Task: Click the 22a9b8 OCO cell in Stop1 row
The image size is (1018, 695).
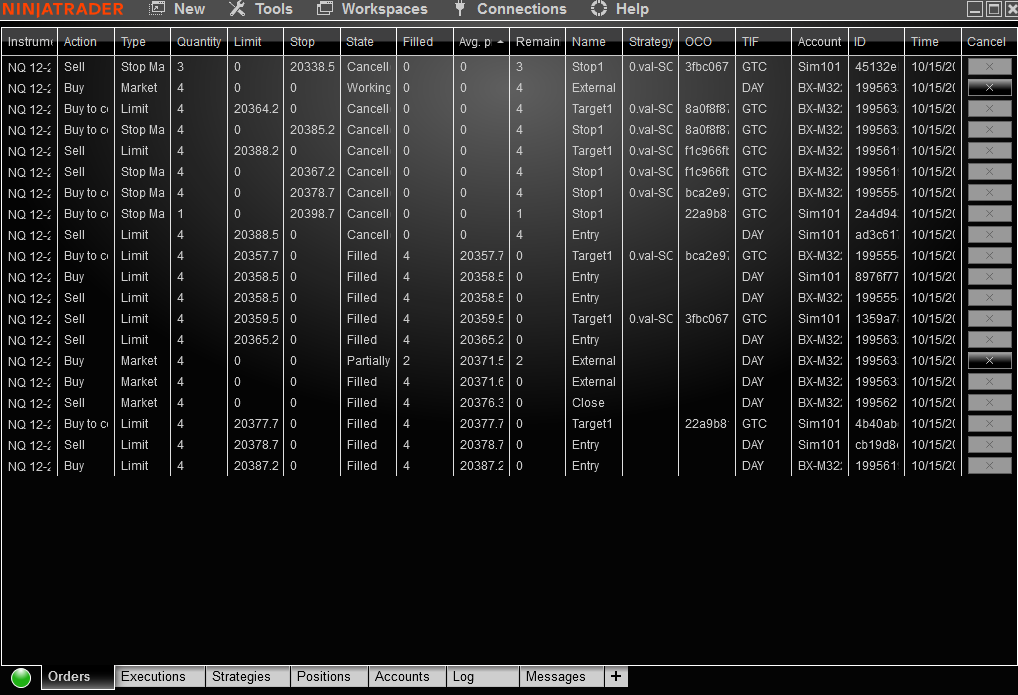Action: pyautogui.click(x=706, y=214)
